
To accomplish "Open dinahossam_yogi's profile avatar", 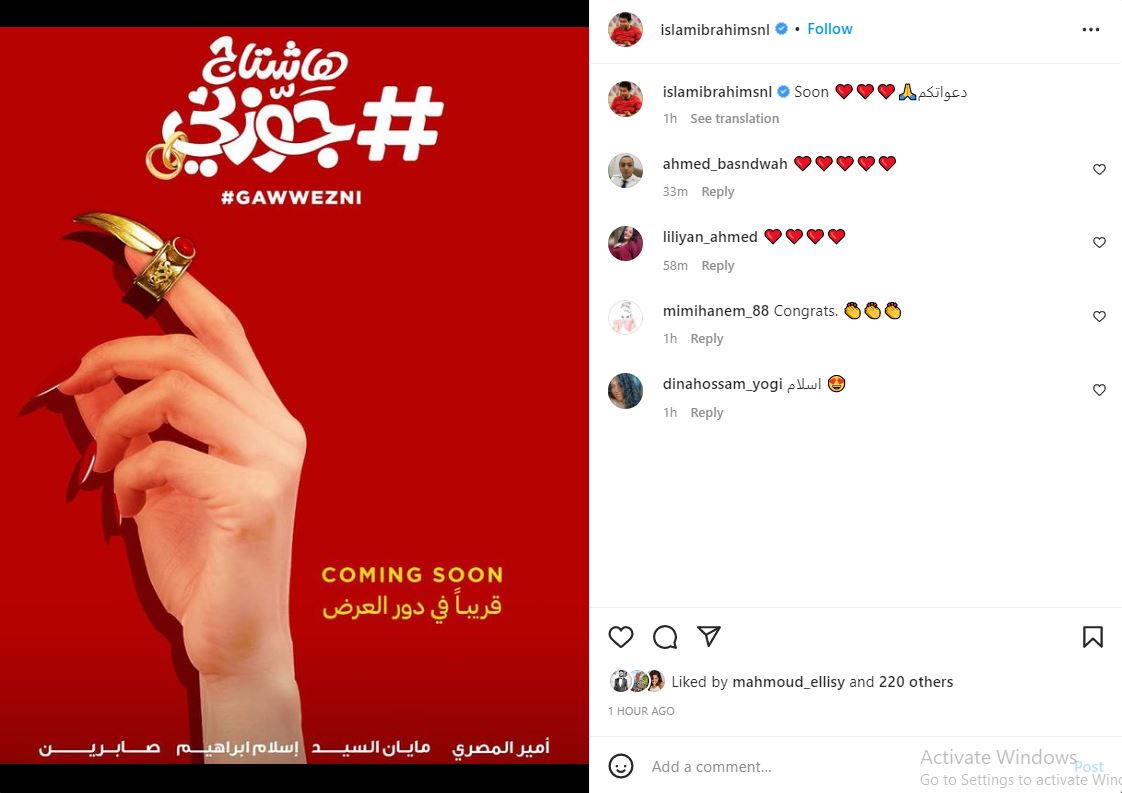I will [625, 391].
